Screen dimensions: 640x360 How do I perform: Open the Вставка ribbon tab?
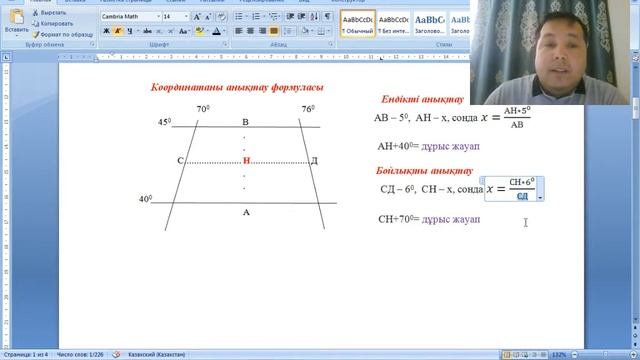tap(75, 2)
